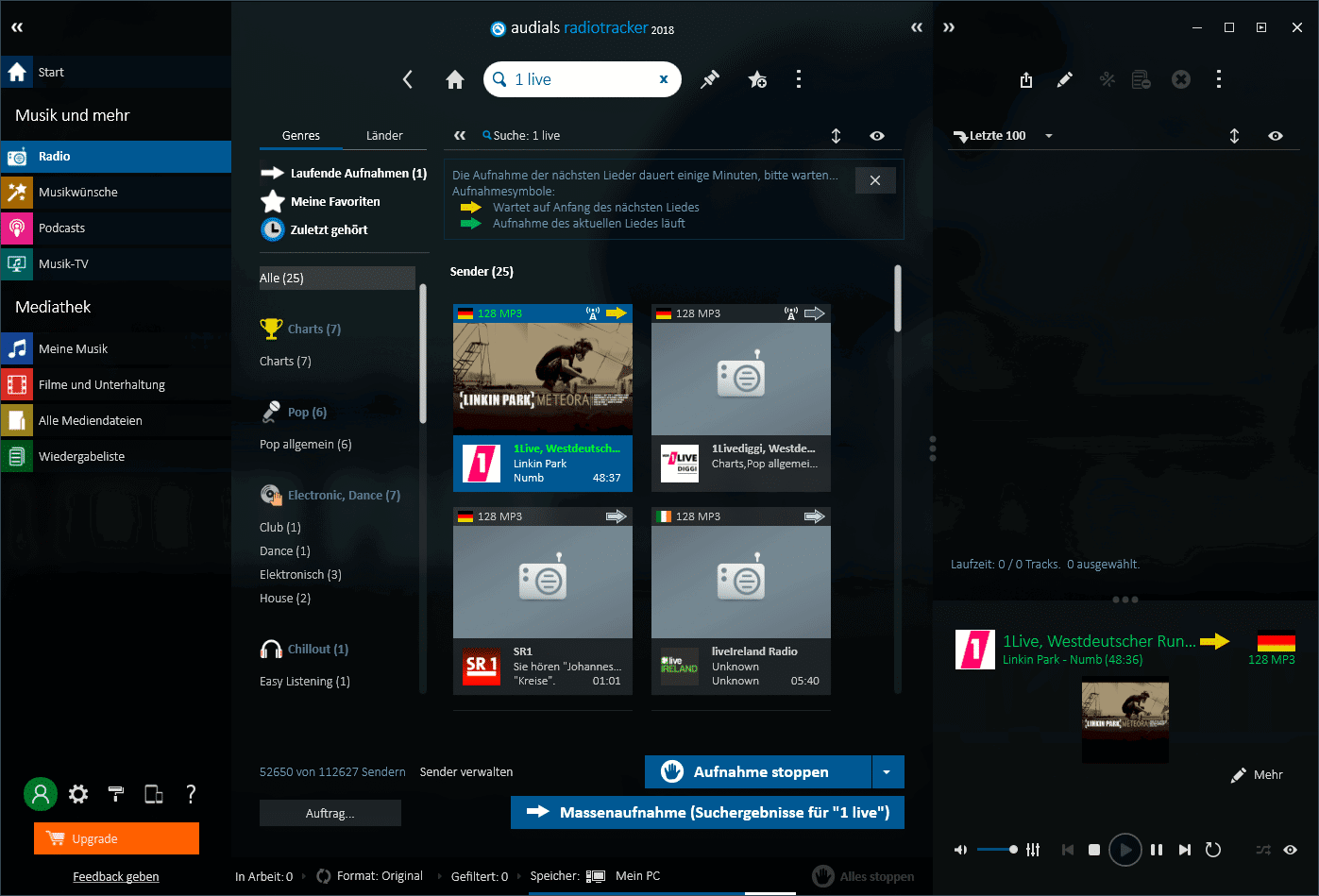This screenshot has height=896, width=1319.
Task: Toggle record arrow on SR1 card
Action: coord(616,516)
